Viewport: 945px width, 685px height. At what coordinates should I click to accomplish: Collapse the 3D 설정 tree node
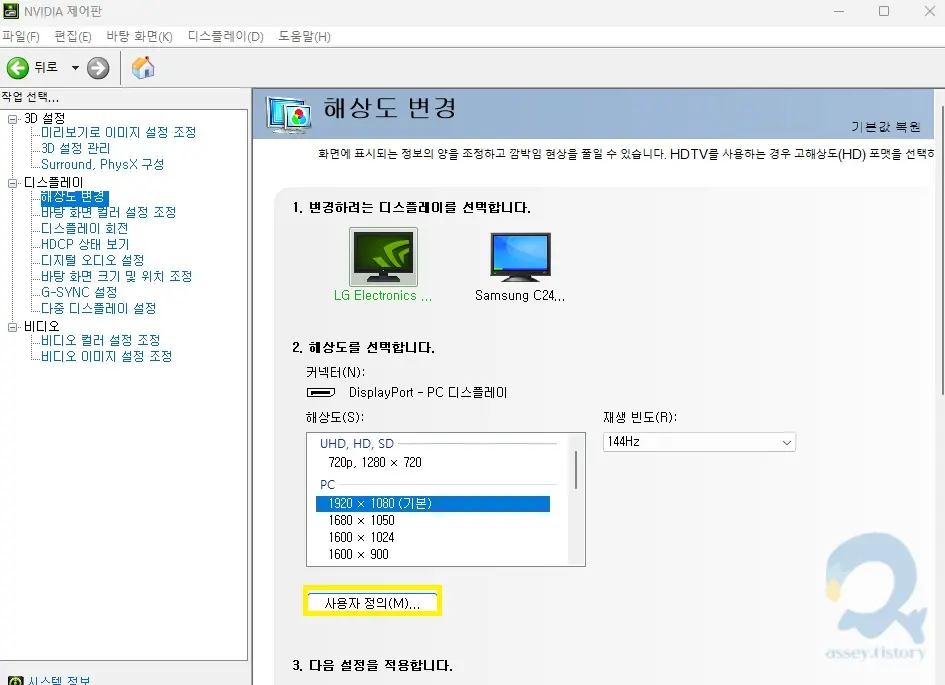pos(12,119)
